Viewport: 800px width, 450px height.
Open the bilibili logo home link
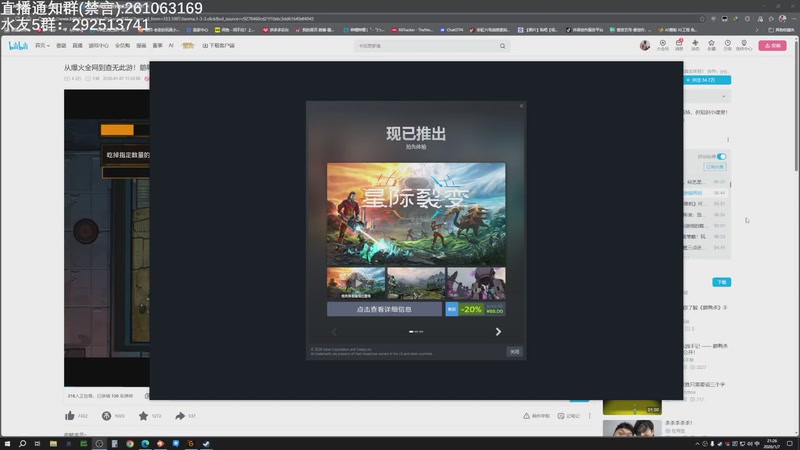click(18, 45)
